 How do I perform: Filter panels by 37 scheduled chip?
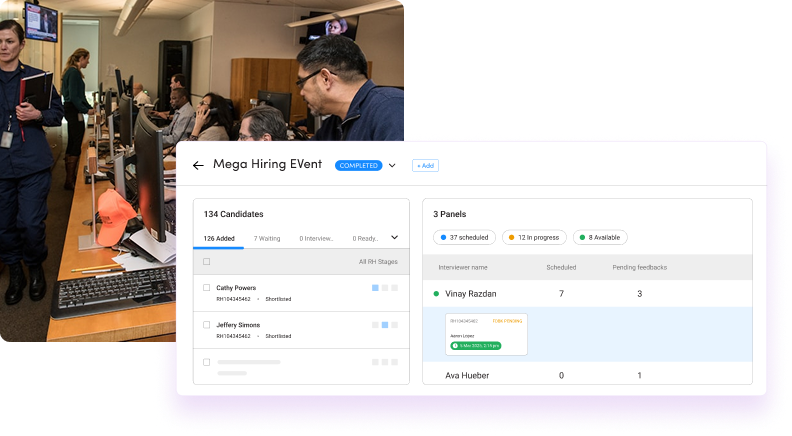pos(464,238)
